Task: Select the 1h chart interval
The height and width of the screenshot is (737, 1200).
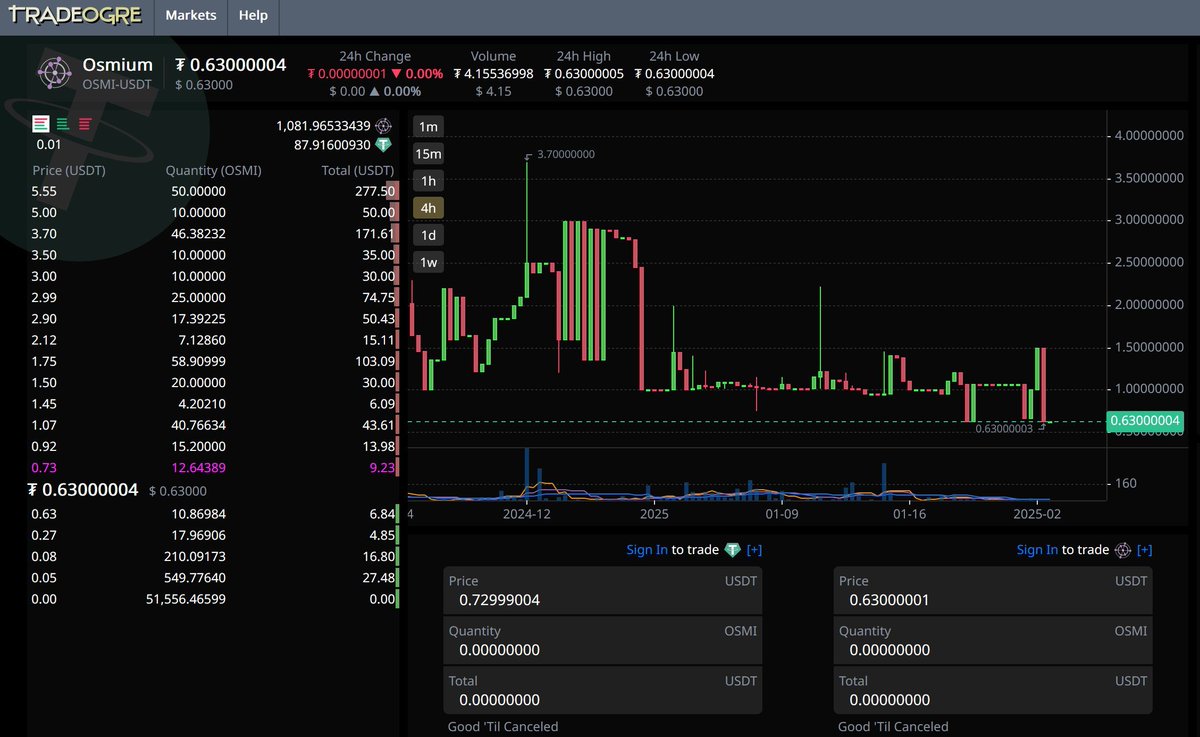Action: (429, 180)
